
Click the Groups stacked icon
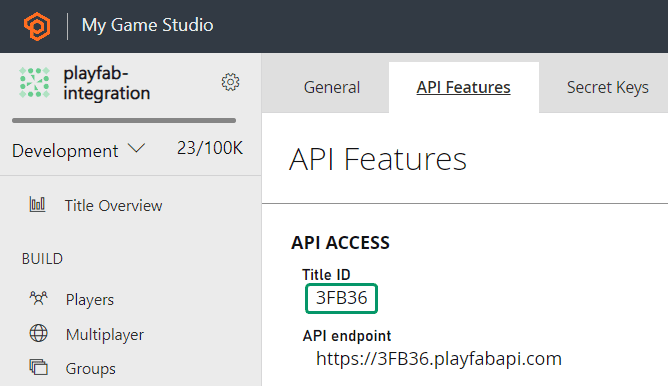[x=38, y=367]
